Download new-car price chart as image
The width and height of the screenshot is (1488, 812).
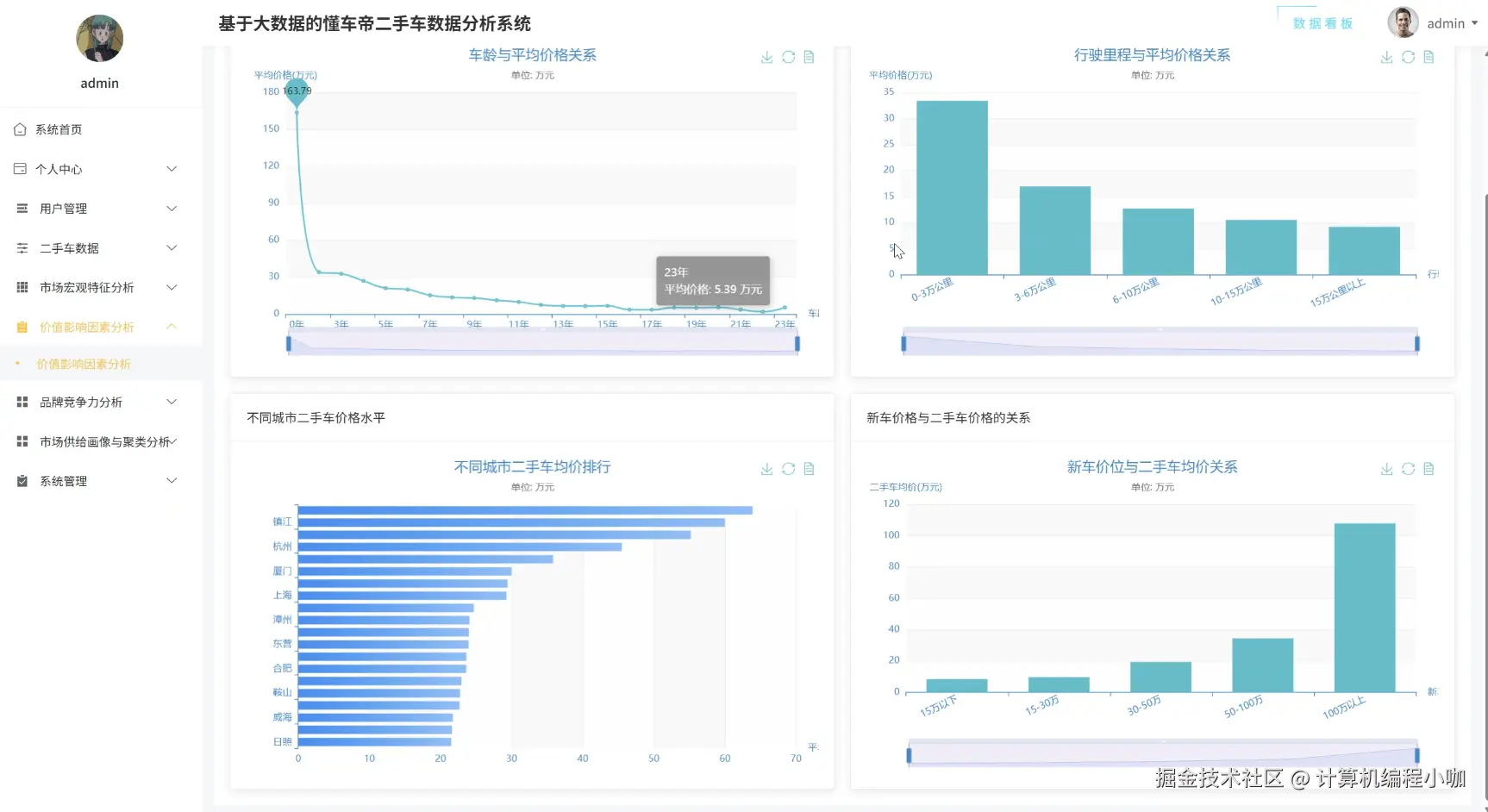1386,469
